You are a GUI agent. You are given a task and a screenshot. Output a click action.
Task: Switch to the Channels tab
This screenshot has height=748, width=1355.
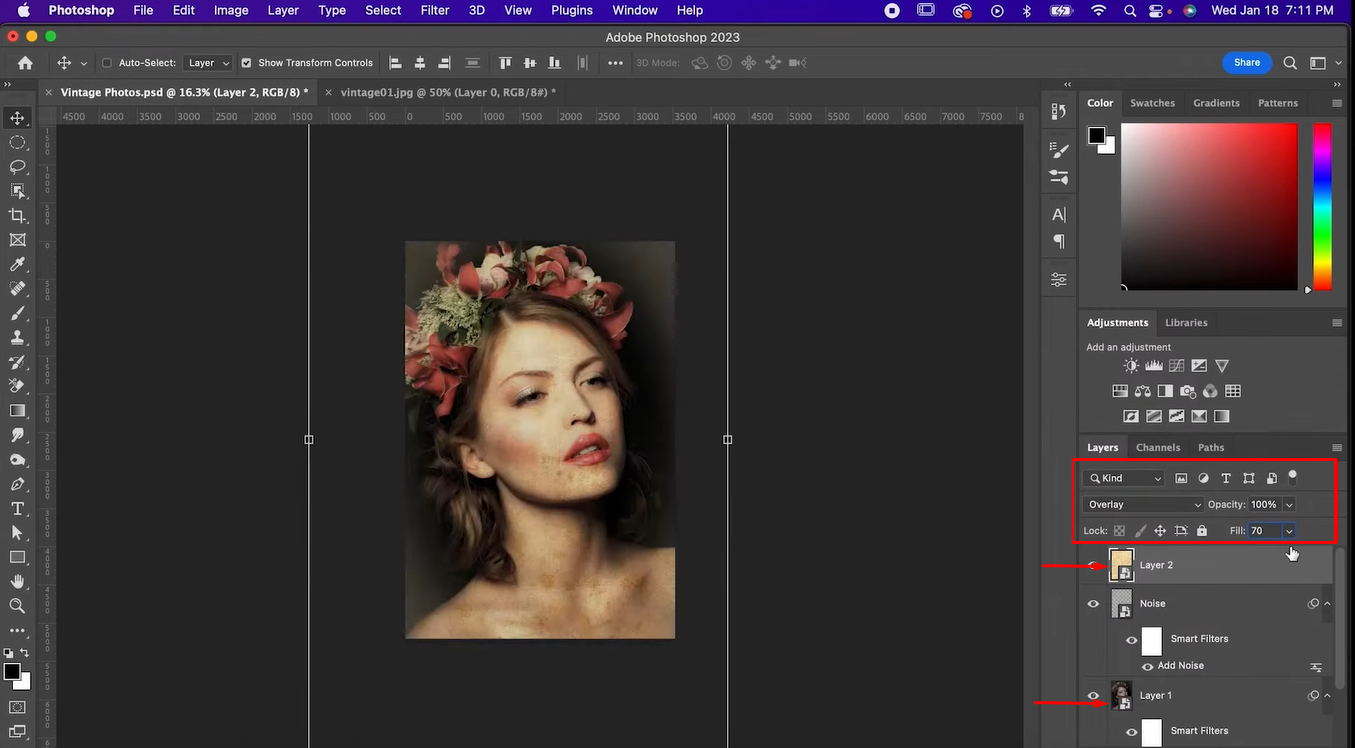click(x=1158, y=447)
